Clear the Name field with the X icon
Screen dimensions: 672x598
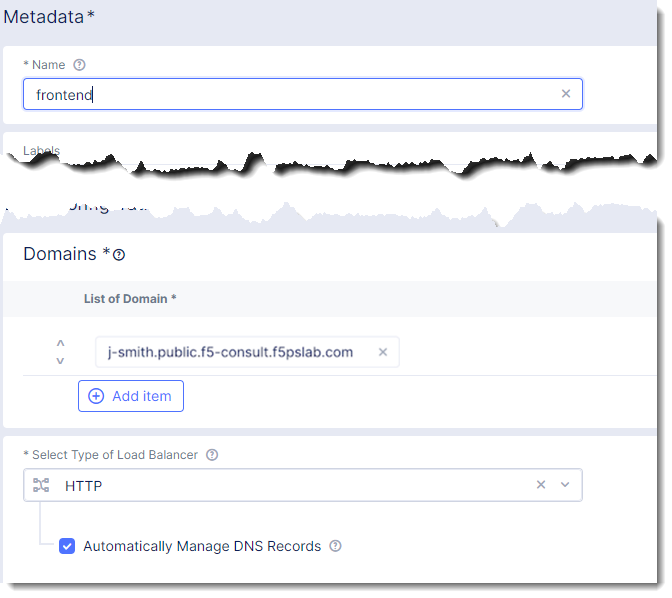click(565, 94)
